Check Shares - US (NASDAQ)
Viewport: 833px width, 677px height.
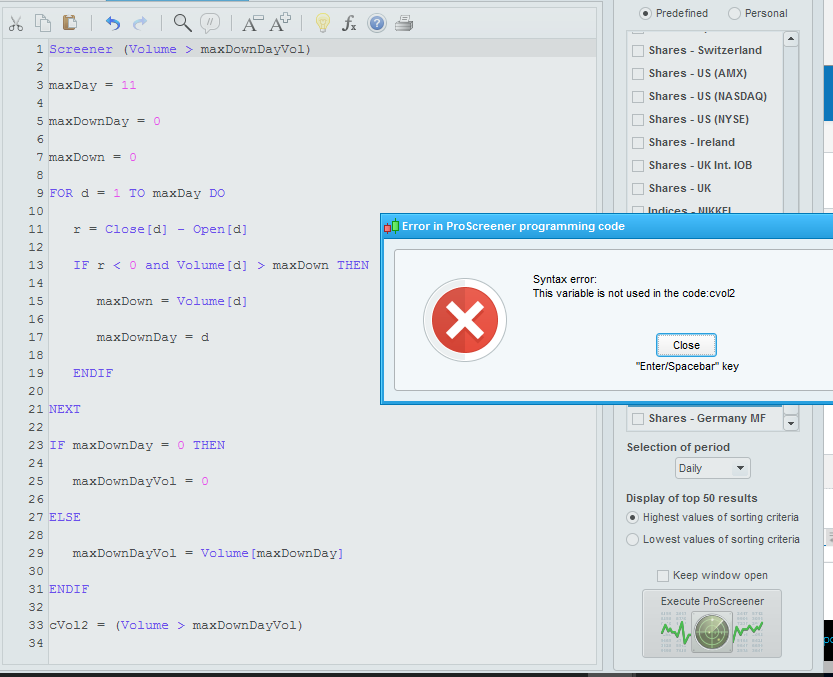coord(638,97)
